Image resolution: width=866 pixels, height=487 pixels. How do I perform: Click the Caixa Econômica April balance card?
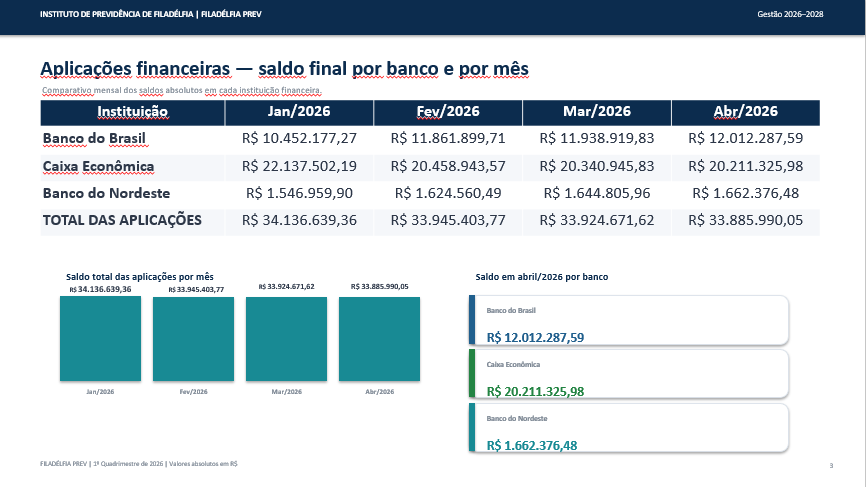[629, 374]
